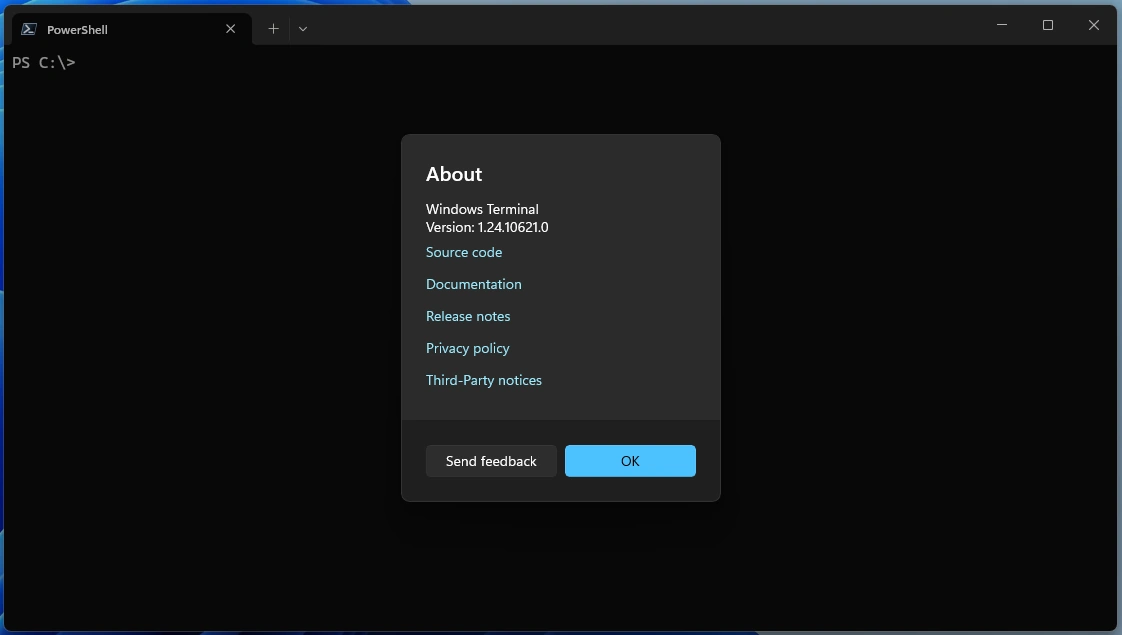Select the PowerShell tab title

77,30
